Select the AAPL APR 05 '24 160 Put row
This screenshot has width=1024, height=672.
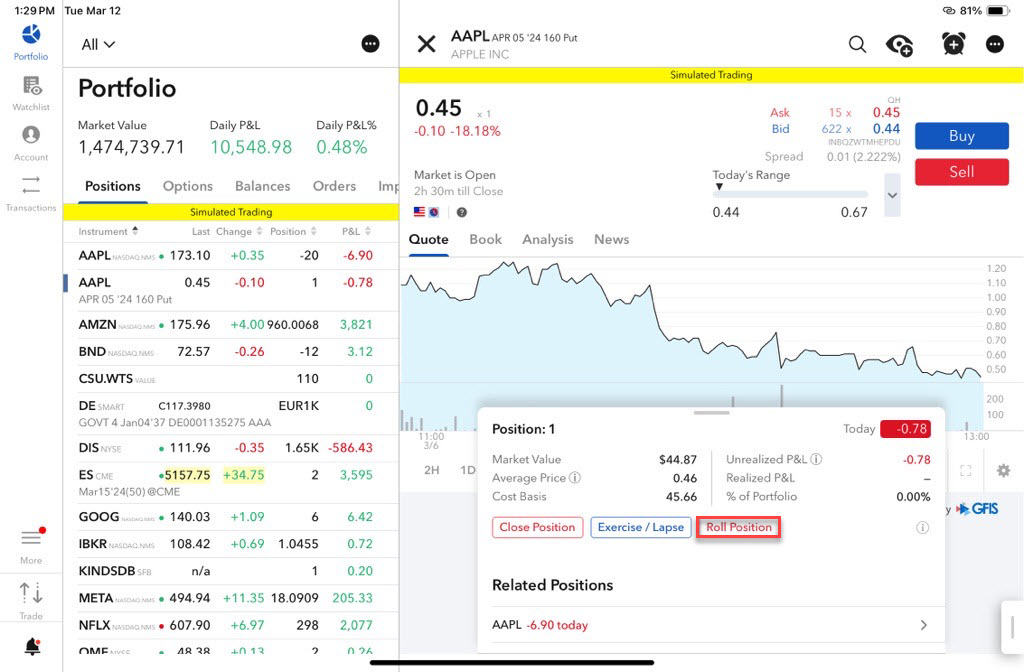tap(231, 290)
